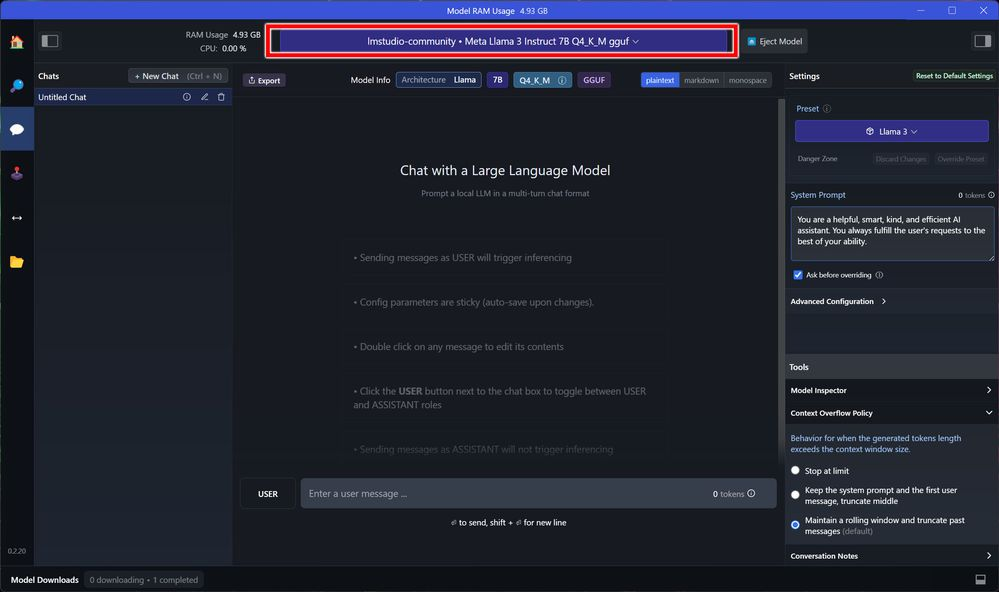Open the Home page icon in sidebar

click(17, 42)
